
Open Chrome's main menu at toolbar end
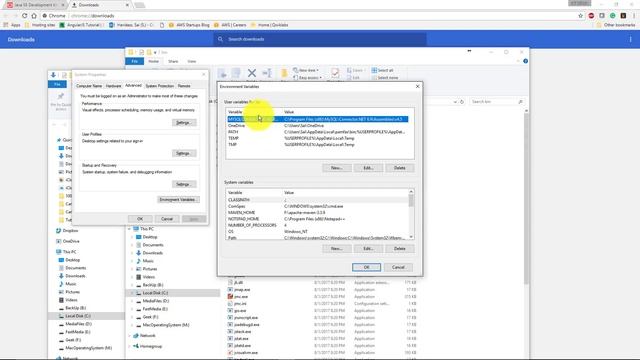tap(634, 16)
